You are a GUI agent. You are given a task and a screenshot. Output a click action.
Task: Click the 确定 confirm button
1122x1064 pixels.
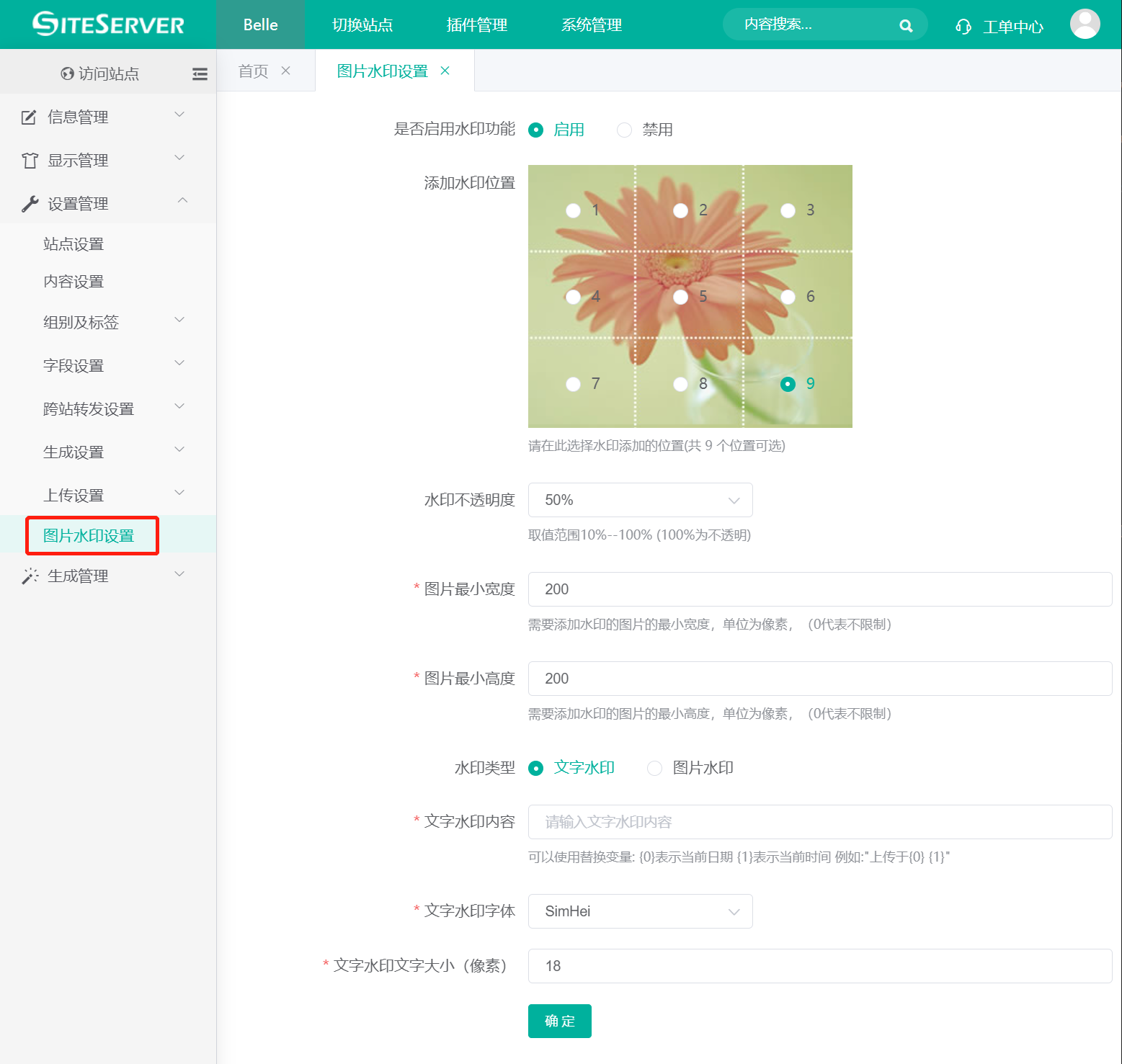559,1021
